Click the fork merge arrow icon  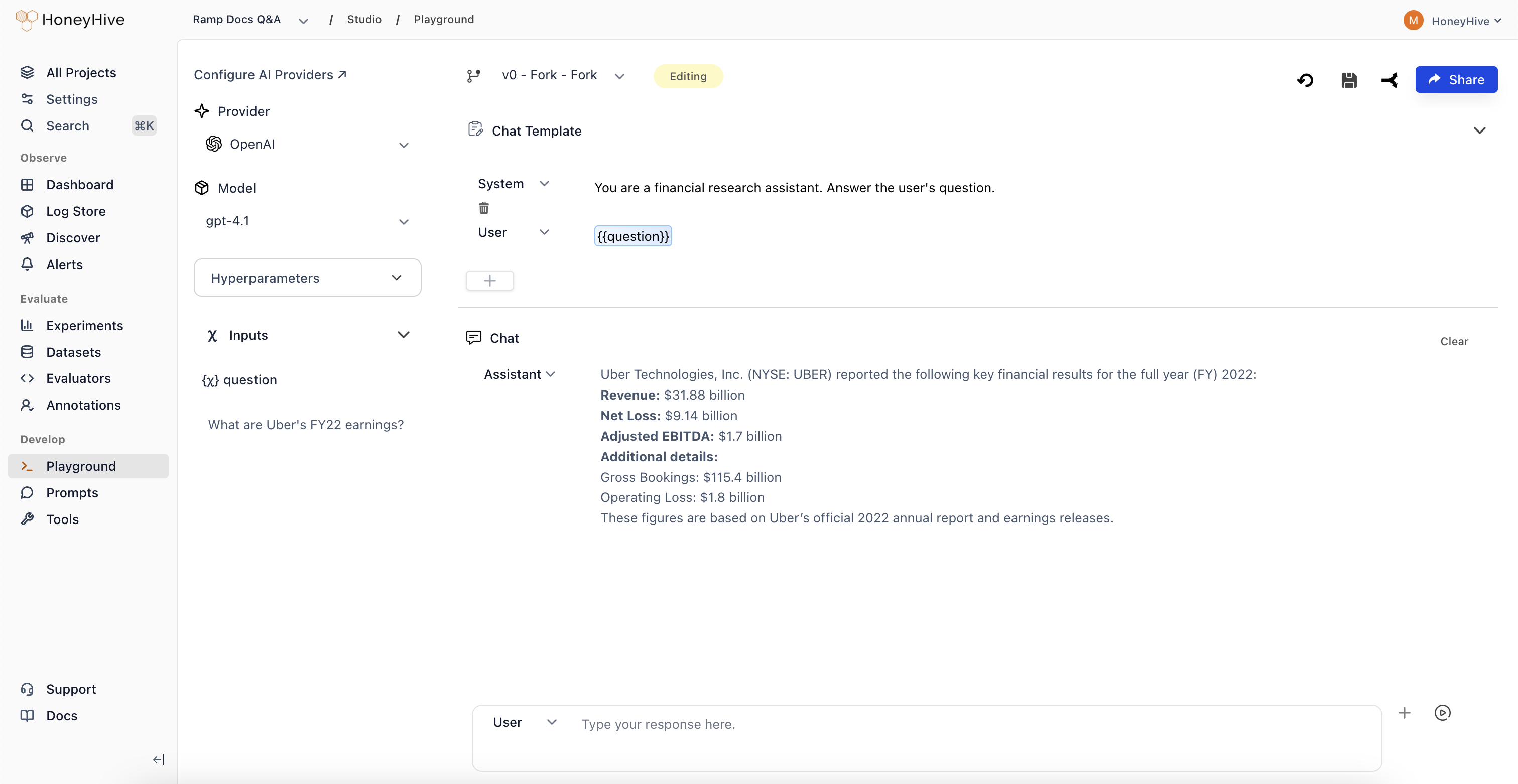(1389, 80)
